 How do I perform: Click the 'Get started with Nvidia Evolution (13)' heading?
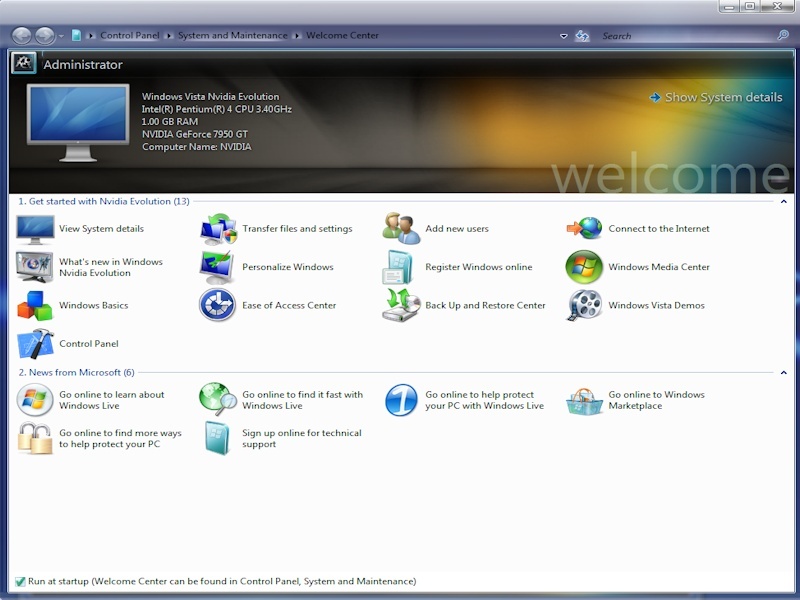[104, 201]
